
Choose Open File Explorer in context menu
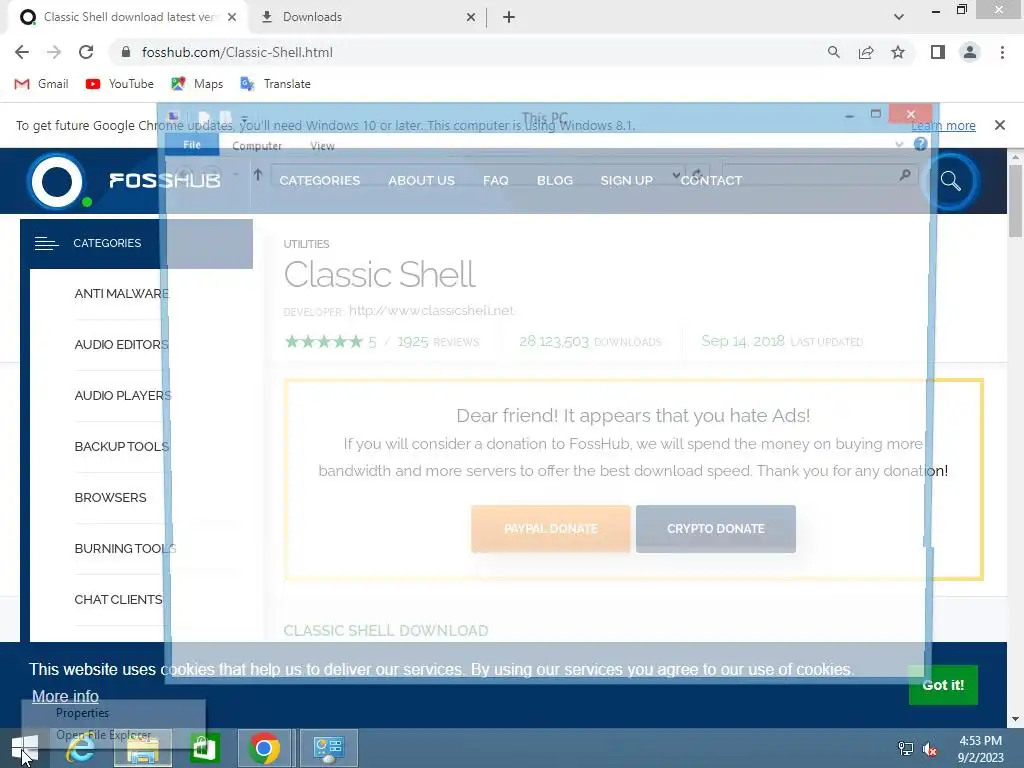[x=103, y=735]
